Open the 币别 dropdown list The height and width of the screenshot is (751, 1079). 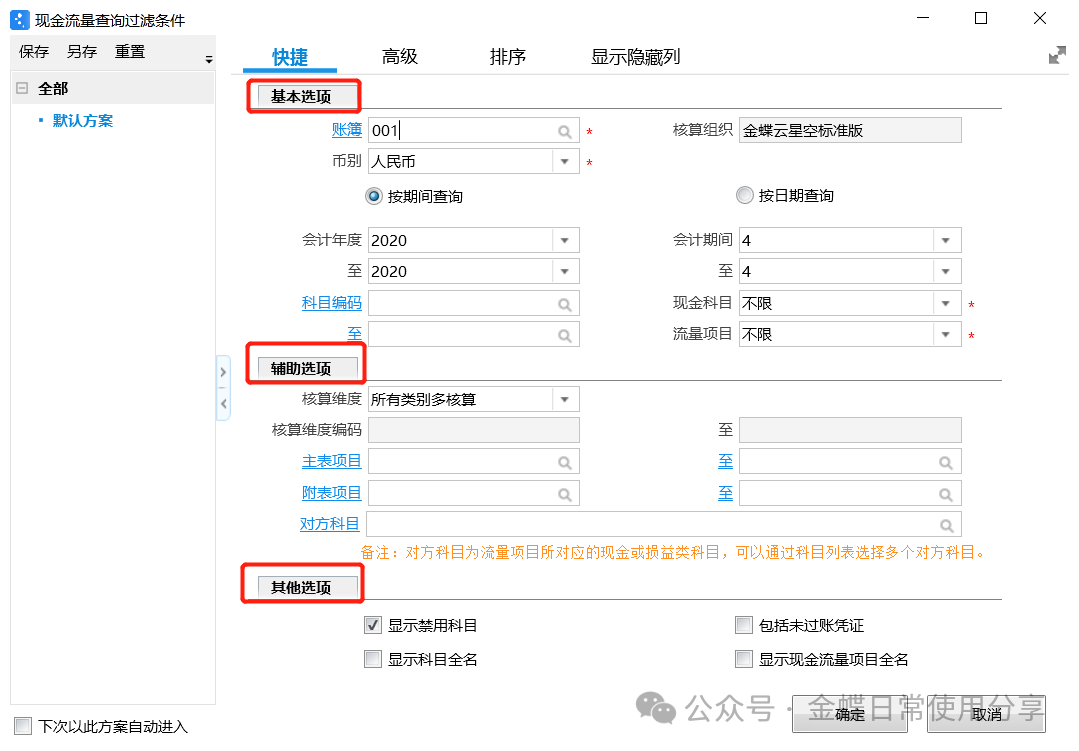[x=565, y=162]
